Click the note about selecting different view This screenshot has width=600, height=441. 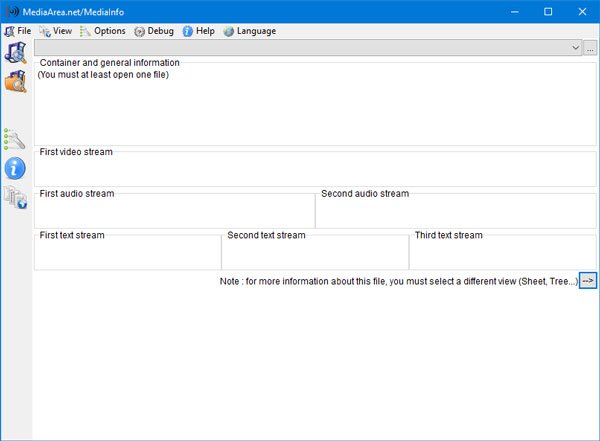[399, 281]
